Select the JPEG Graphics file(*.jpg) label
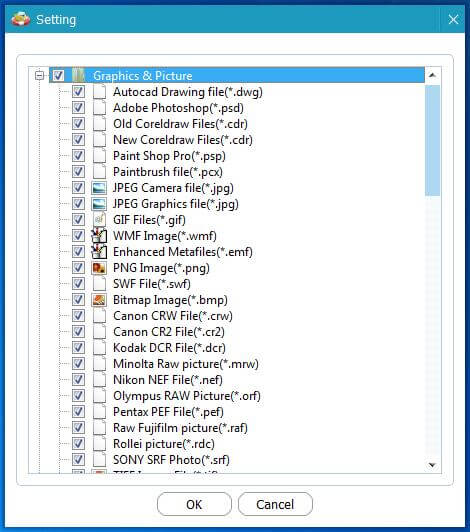Image resolution: width=470 pixels, height=532 pixels. 176,204
